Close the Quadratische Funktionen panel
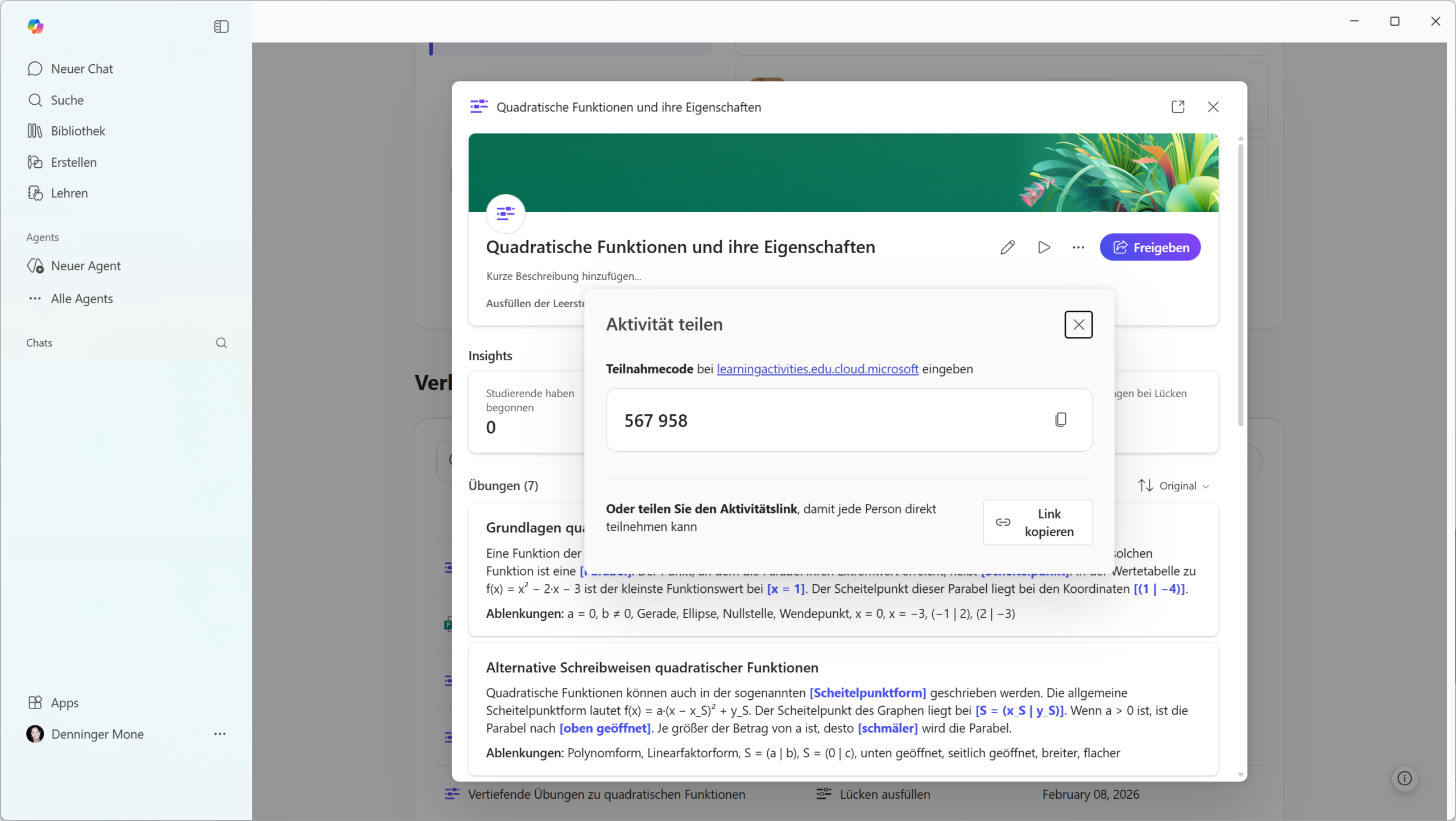The width and height of the screenshot is (1456, 821). point(1213,107)
